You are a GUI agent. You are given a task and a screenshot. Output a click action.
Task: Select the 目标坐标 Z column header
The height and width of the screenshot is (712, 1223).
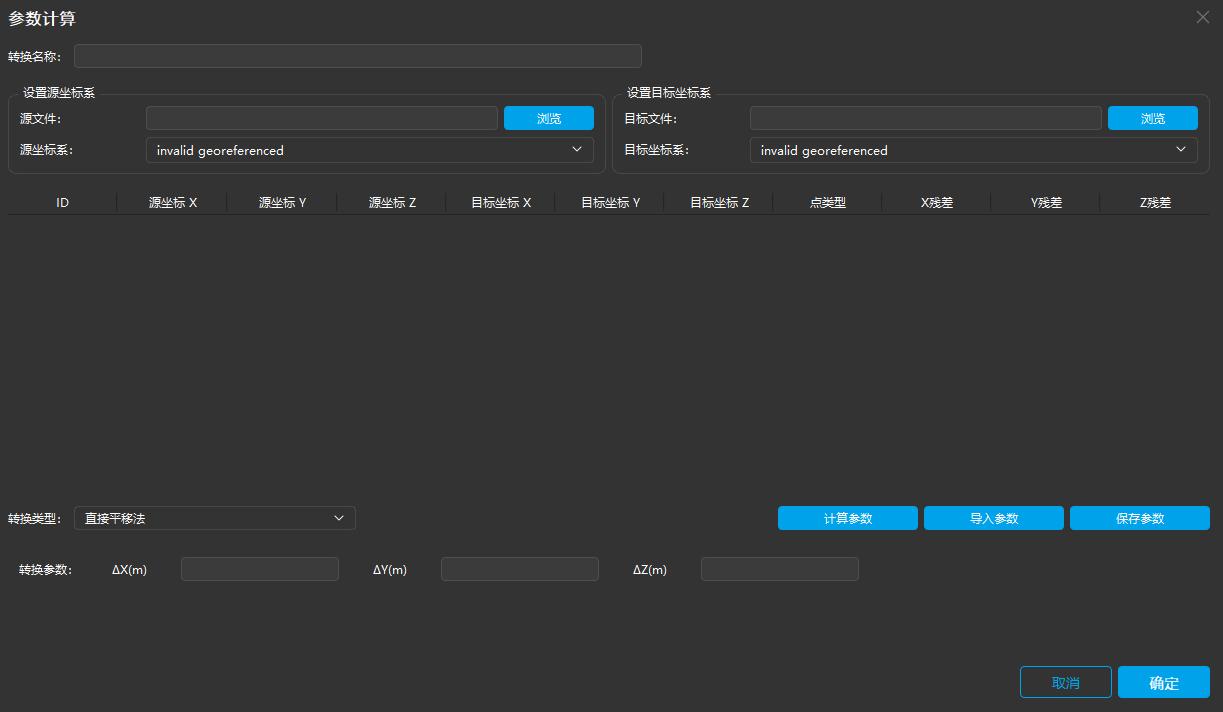(x=719, y=202)
